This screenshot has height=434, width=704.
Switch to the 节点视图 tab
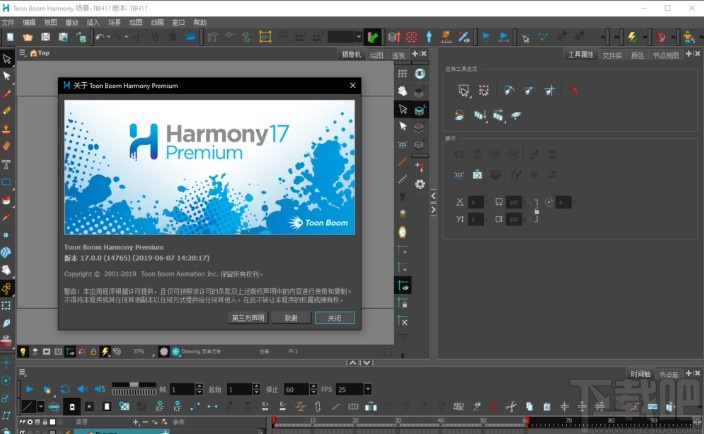pyautogui.click(x=665, y=55)
